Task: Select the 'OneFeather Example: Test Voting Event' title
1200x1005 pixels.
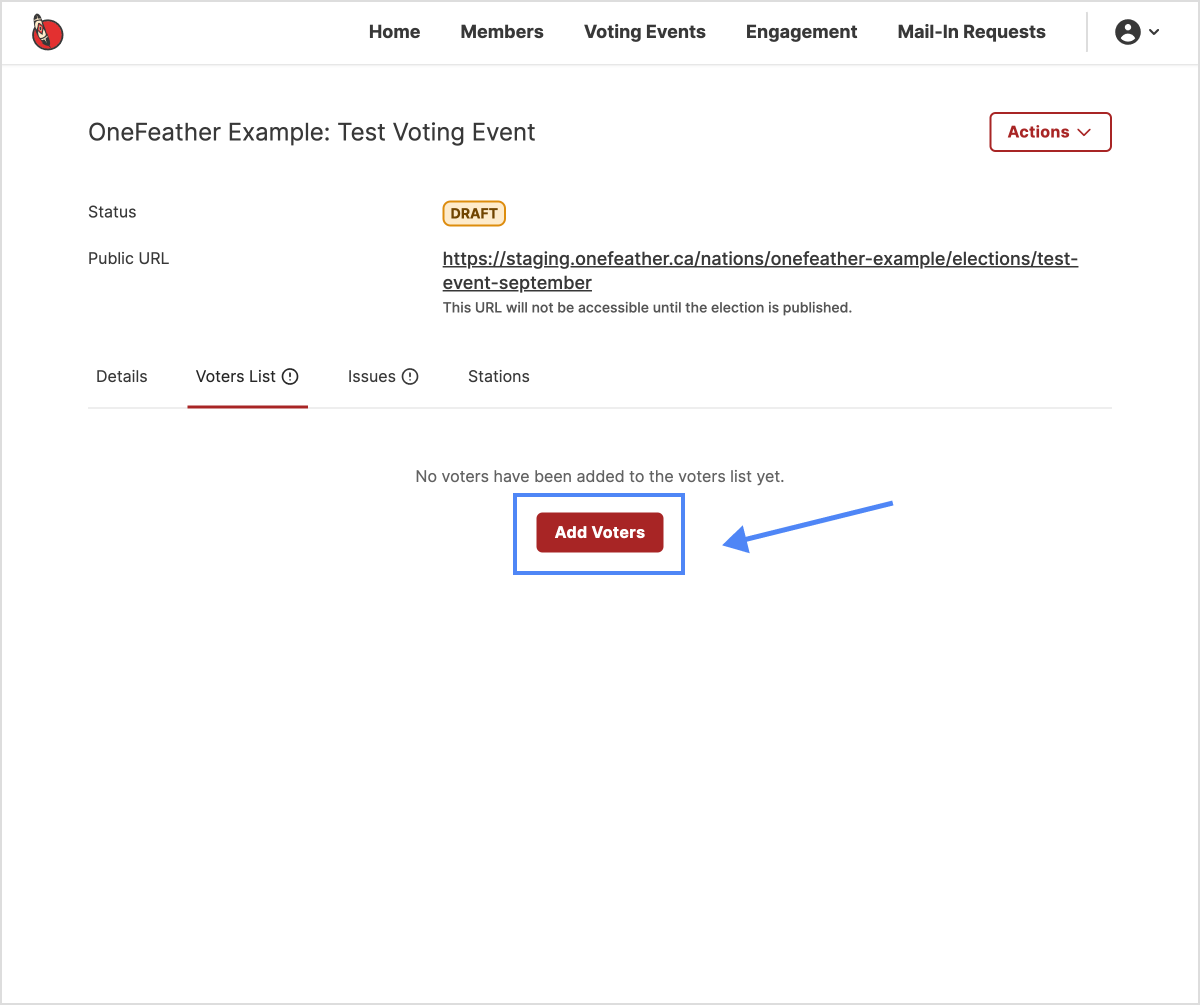Action: click(312, 132)
